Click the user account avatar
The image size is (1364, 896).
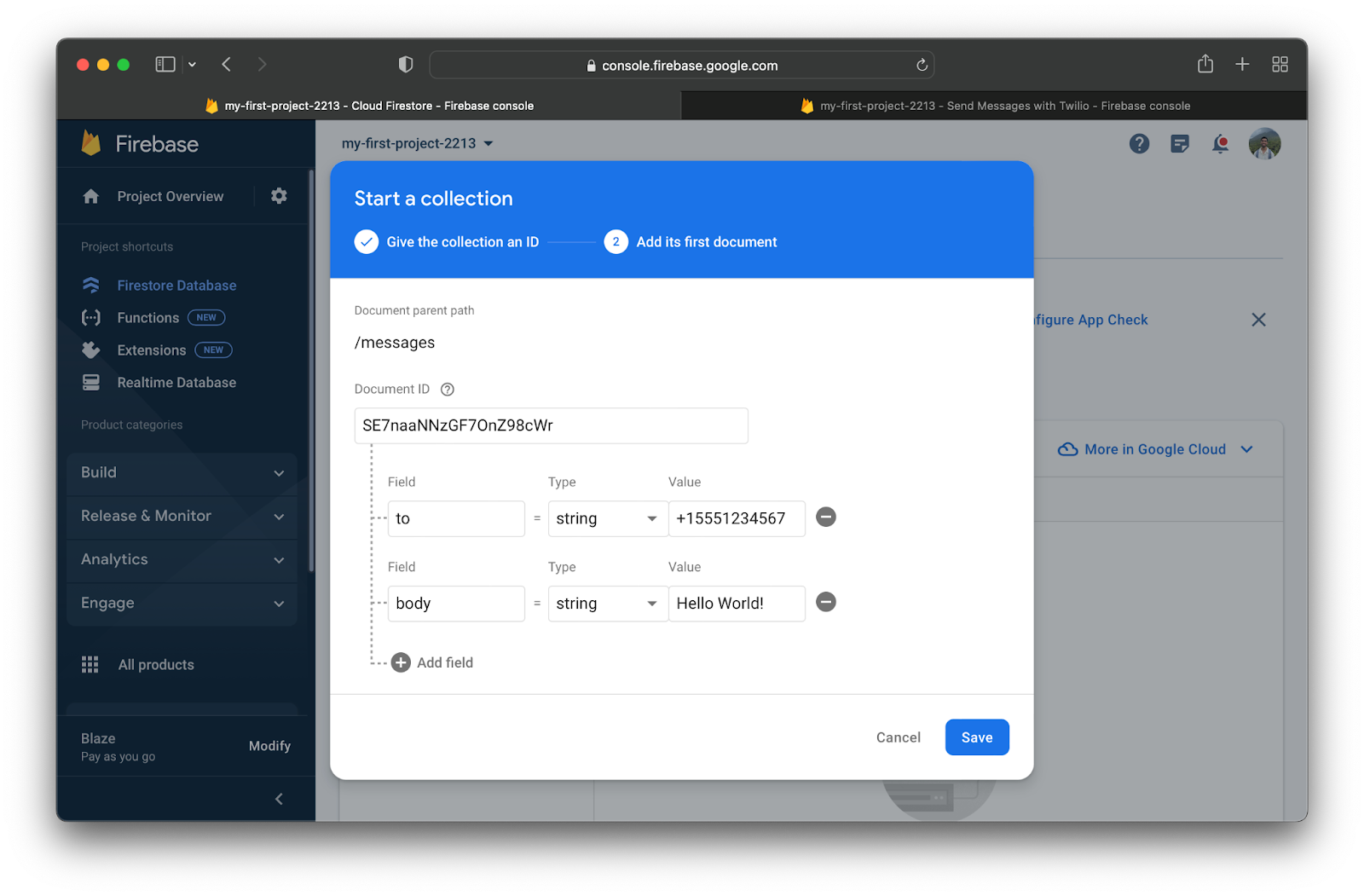click(x=1264, y=143)
